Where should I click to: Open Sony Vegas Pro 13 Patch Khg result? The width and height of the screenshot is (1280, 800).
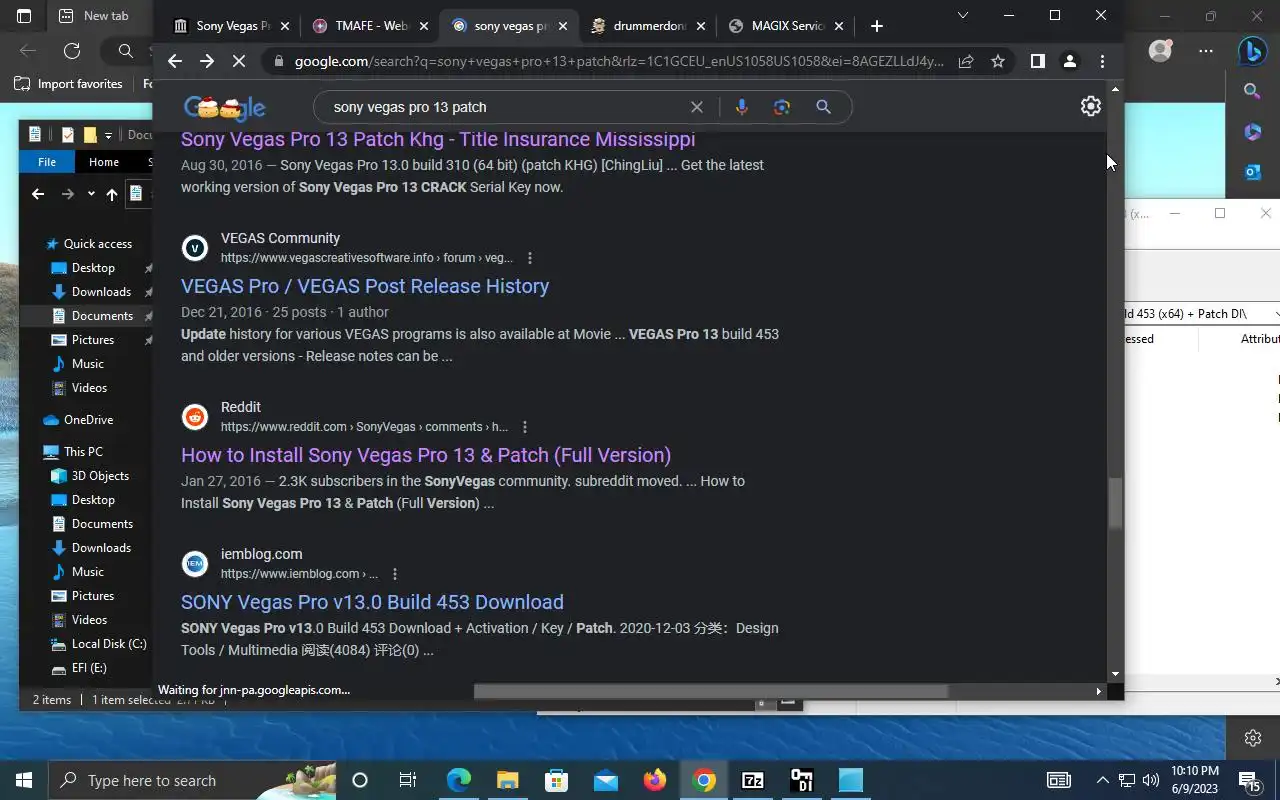point(438,139)
